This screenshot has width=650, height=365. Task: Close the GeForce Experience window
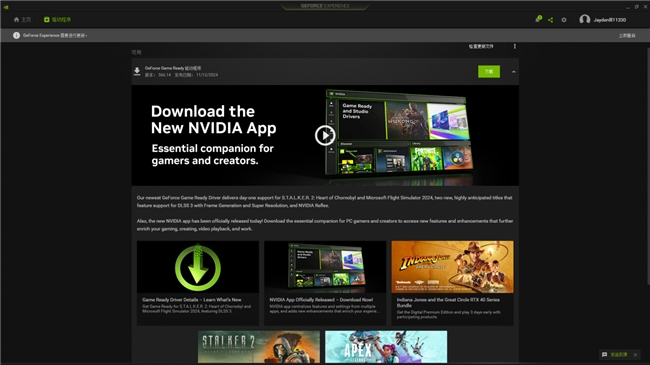click(645, 7)
